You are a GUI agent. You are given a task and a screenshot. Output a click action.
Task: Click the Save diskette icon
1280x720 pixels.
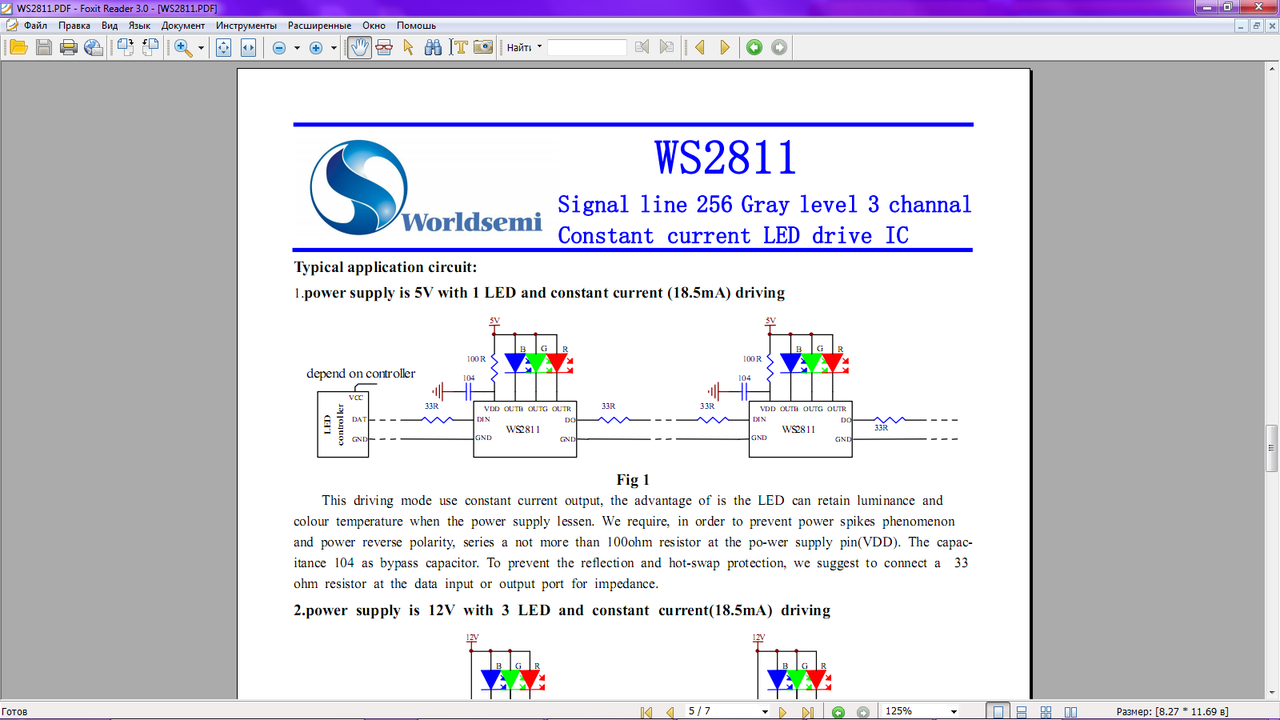pos(44,47)
